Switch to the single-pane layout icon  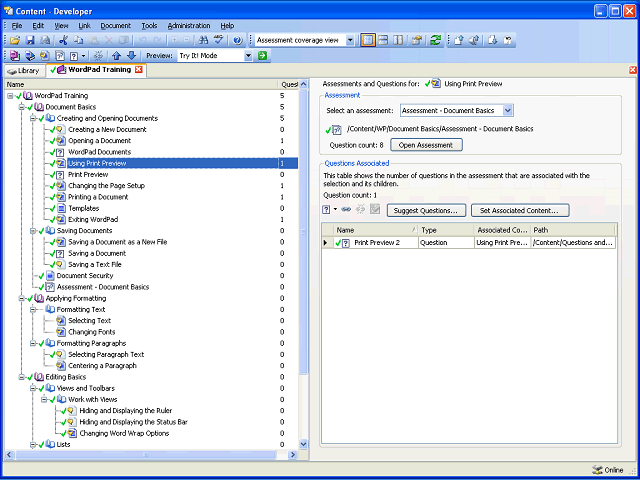(368, 40)
